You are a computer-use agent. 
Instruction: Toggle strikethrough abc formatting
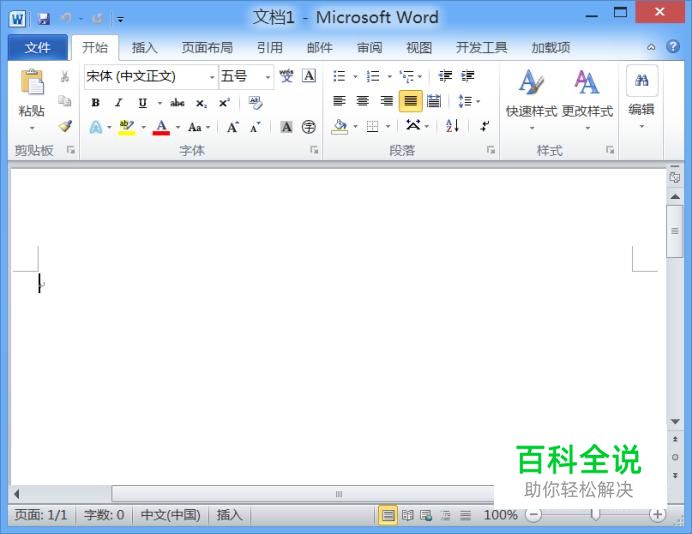177,103
